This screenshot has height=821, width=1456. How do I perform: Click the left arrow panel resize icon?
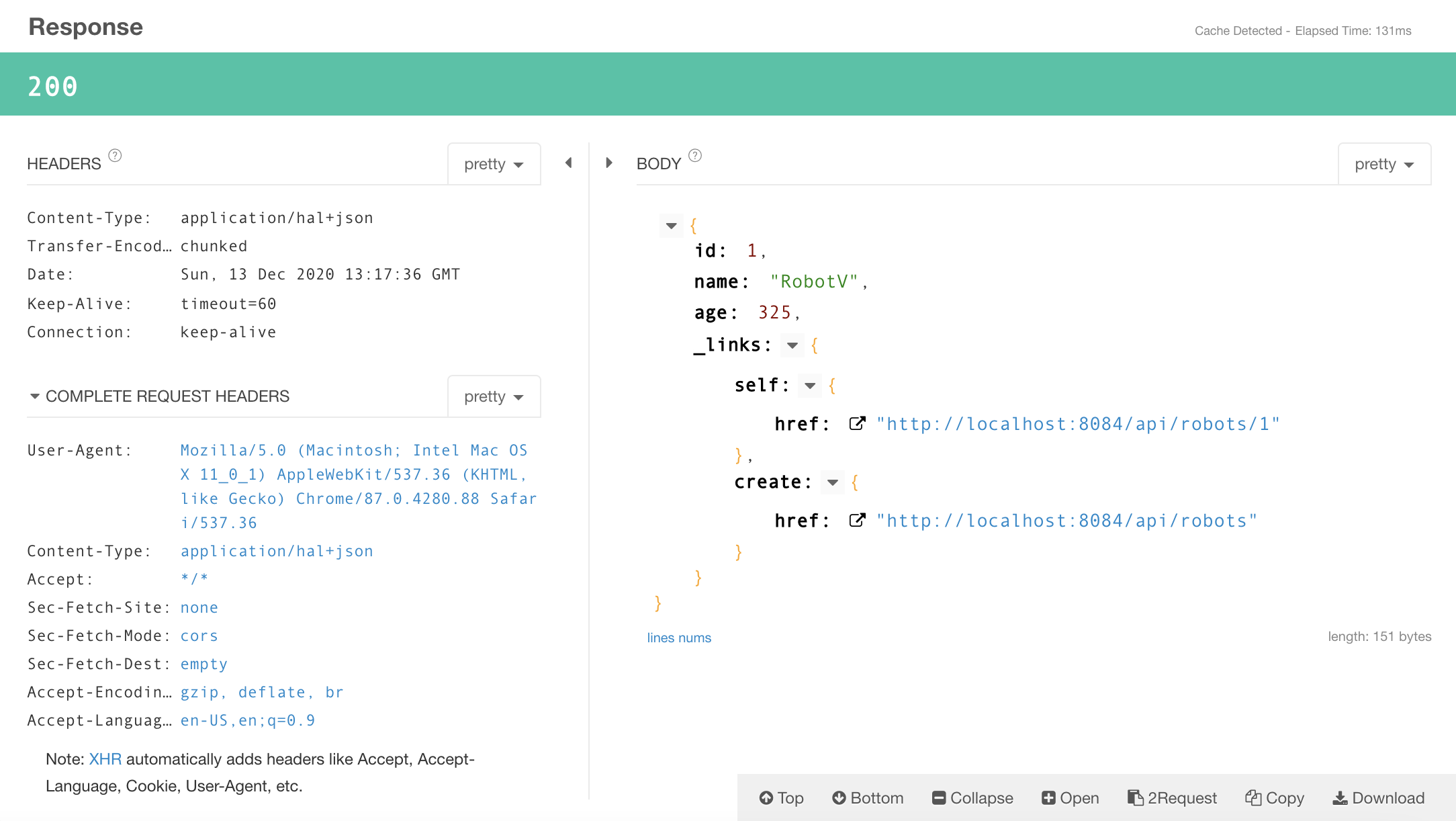click(569, 163)
